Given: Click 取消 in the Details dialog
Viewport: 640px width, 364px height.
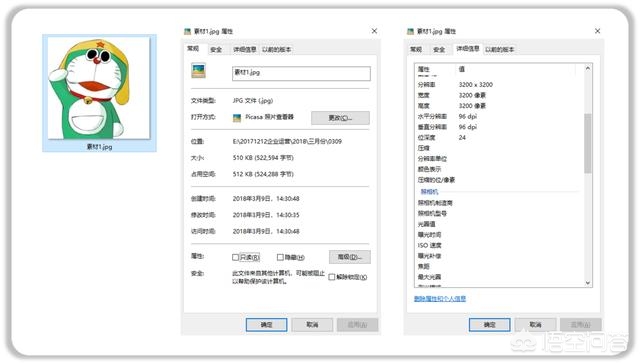Looking at the screenshot, I should click(536, 325).
